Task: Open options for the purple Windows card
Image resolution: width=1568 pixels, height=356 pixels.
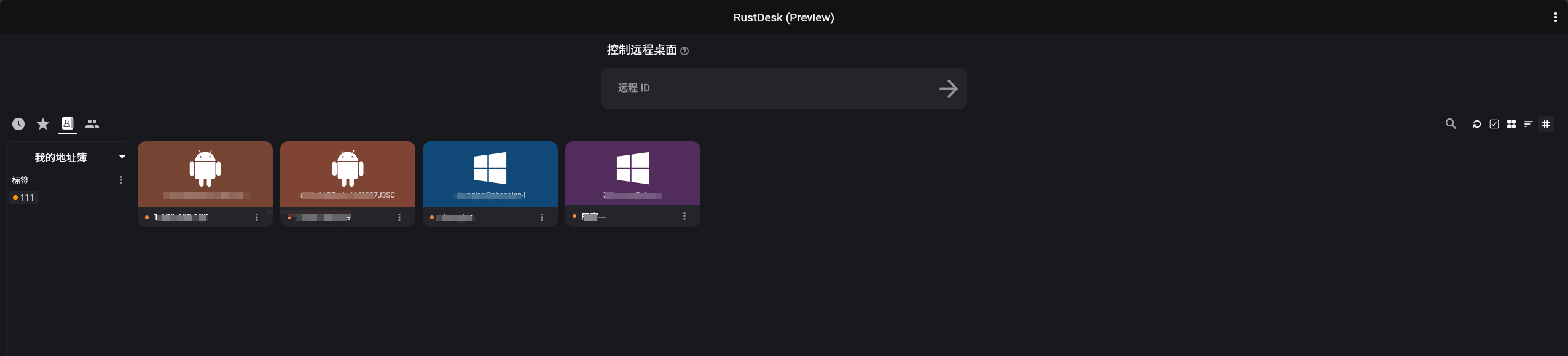Action: point(684,216)
